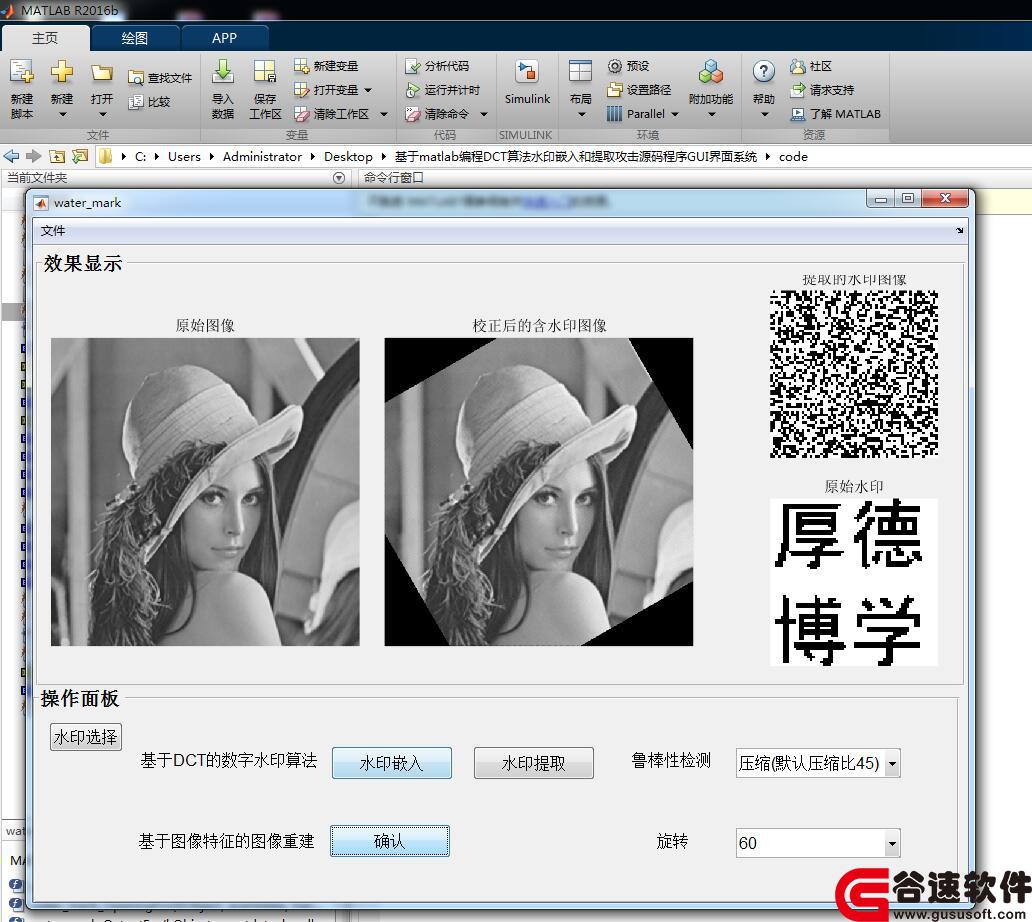Switch to the 绘图 tab
This screenshot has width=1032, height=922.
[x=134, y=38]
